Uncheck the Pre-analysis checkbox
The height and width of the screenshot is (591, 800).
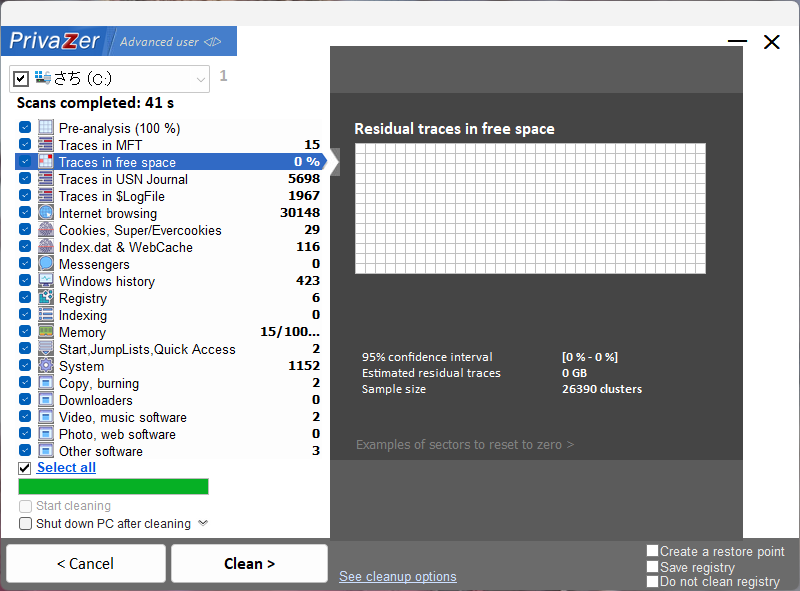click(24, 127)
